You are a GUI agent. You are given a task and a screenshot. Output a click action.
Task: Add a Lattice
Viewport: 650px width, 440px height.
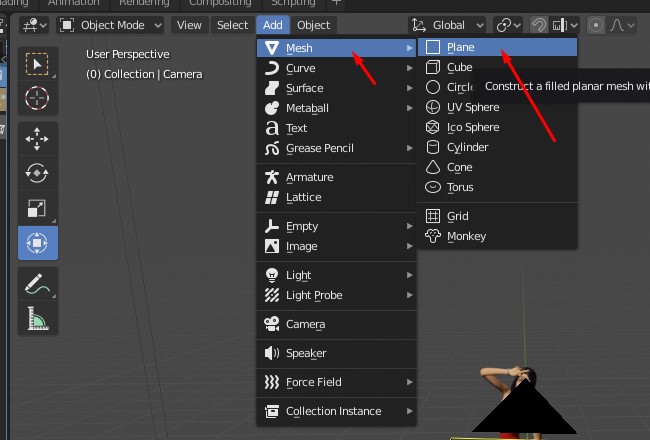(x=337, y=197)
